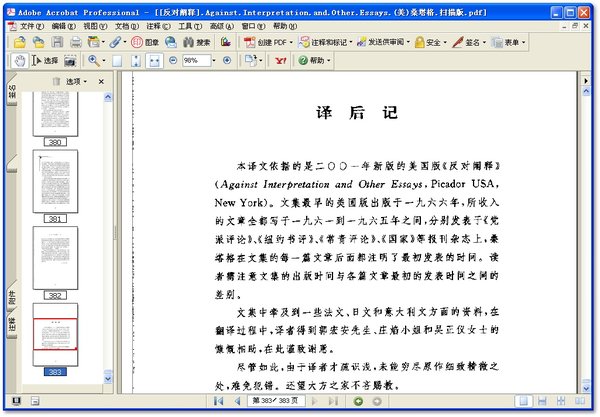Click the 图章 stamp tool
Viewport: 600px width, 417px height.
click(145, 42)
